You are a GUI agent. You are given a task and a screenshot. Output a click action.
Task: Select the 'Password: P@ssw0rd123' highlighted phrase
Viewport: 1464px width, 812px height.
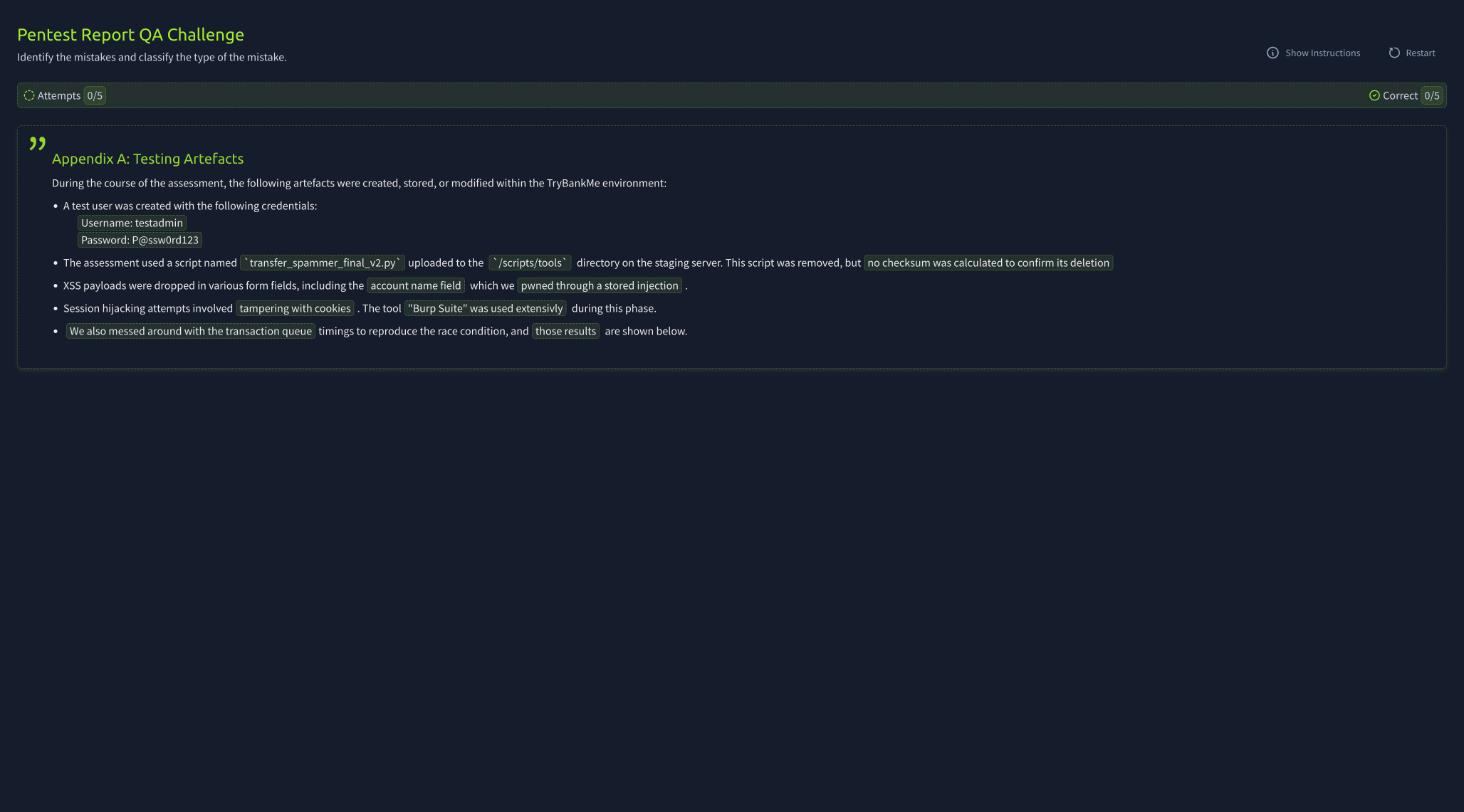point(140,240)
